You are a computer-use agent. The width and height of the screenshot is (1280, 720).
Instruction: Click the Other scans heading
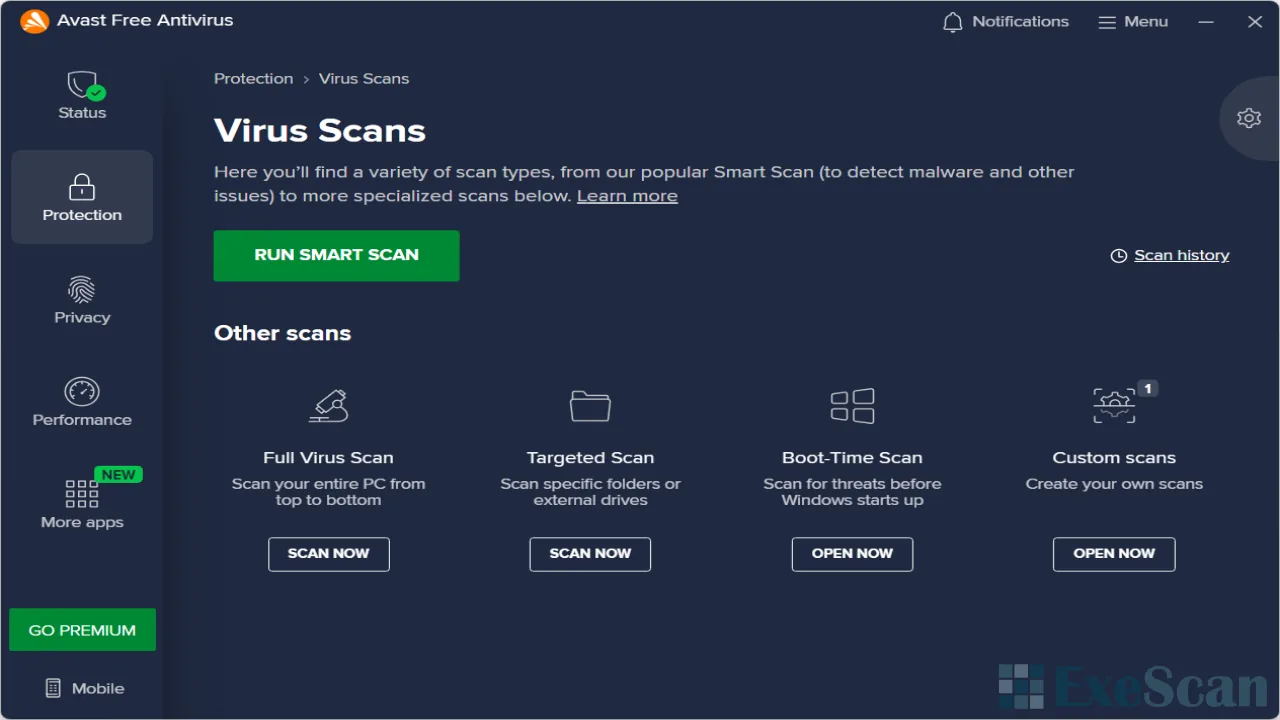point(282,333)
